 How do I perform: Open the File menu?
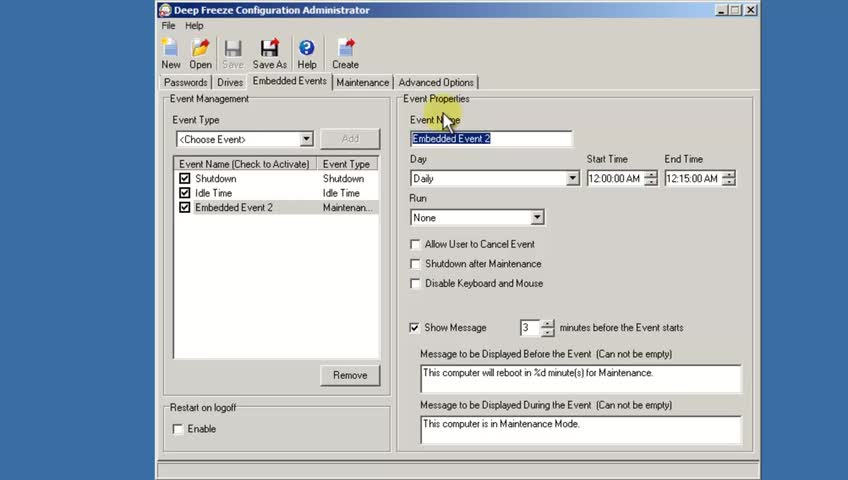tap(168, 25)
